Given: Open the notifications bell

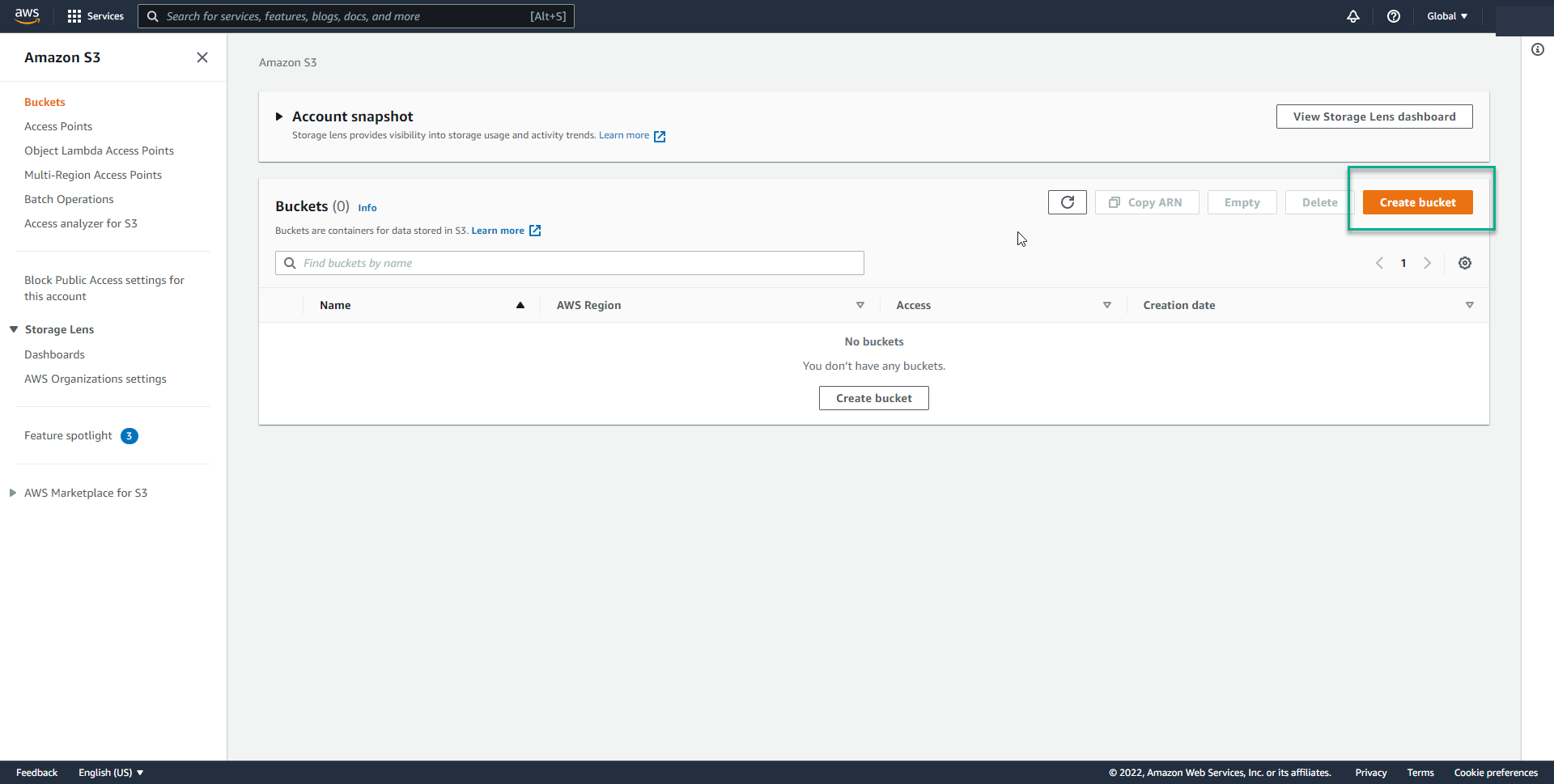Looking at the screenshot, I should 1352,16.
